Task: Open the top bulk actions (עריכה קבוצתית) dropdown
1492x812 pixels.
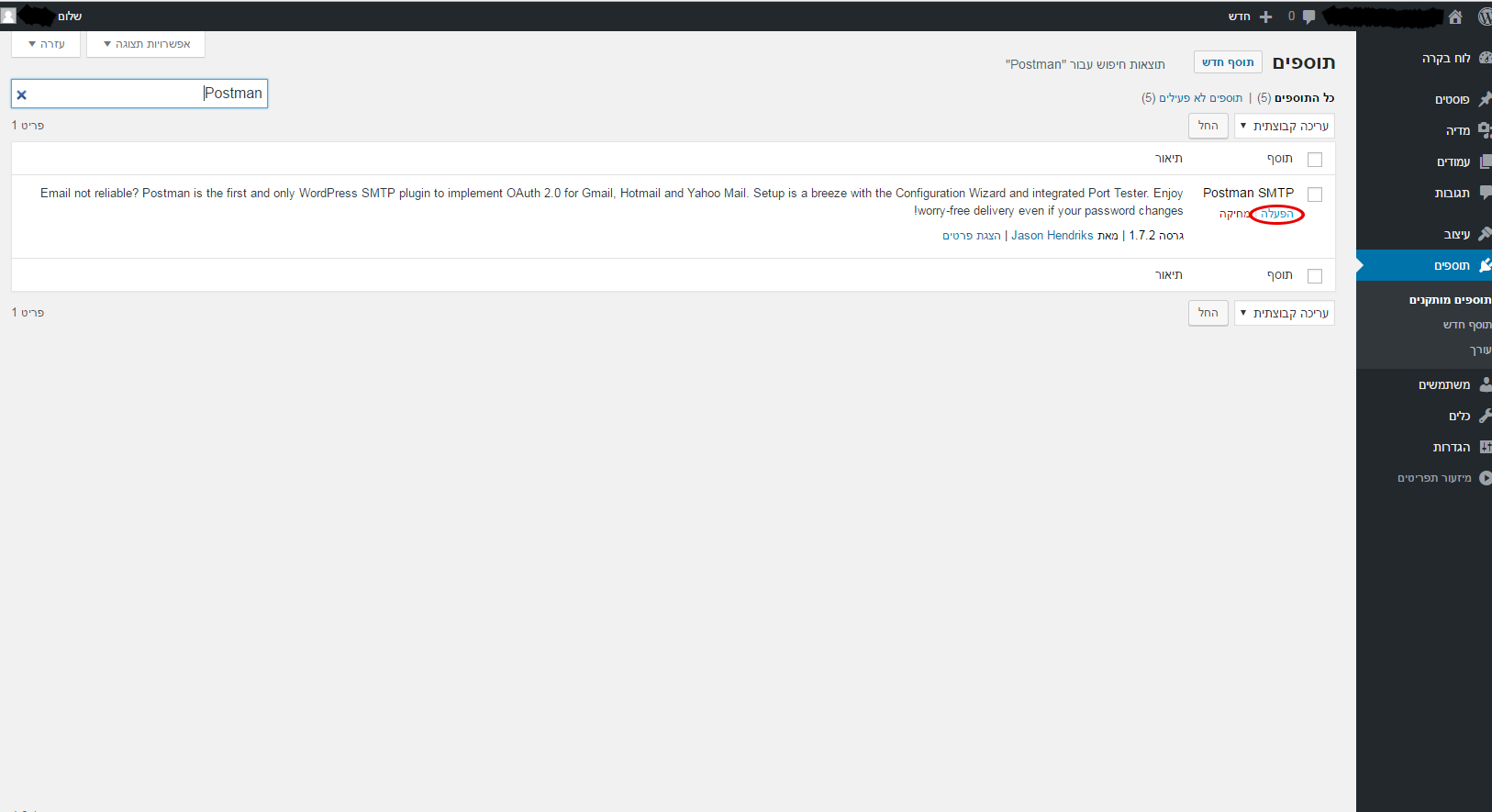Action: [1284, 126]
